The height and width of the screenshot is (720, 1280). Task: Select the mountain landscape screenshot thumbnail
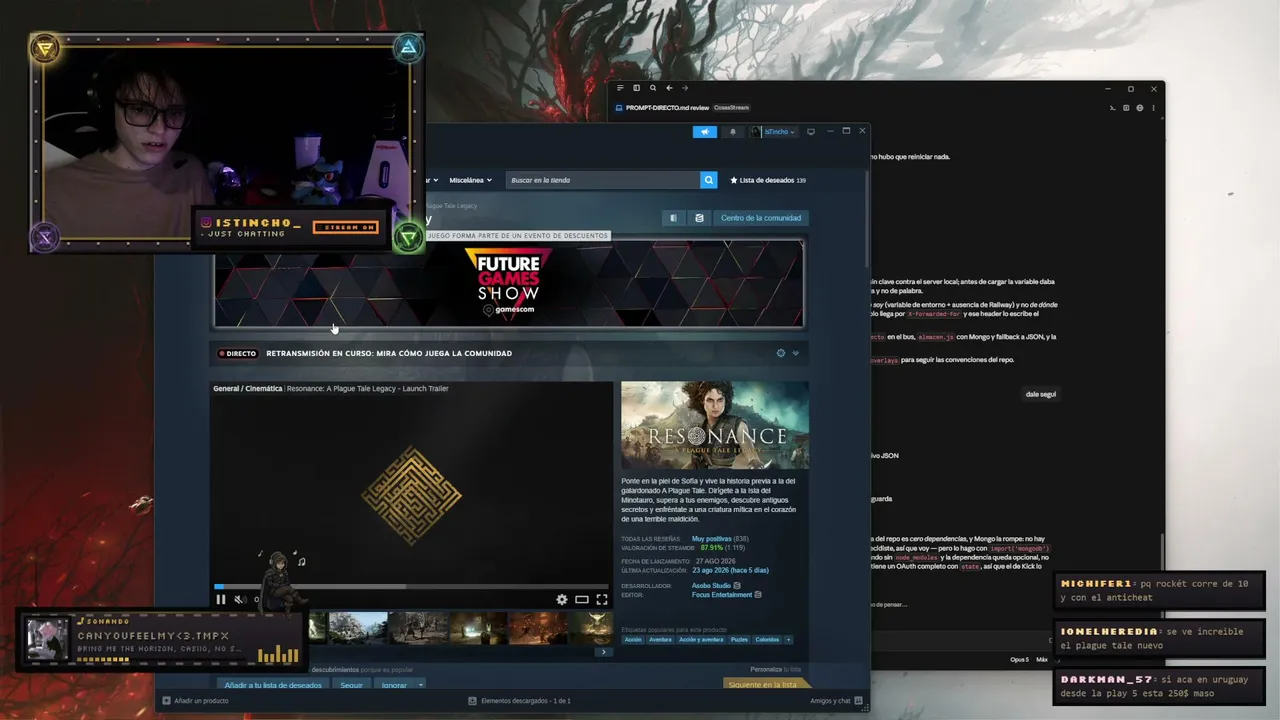(x=358, y=628)
